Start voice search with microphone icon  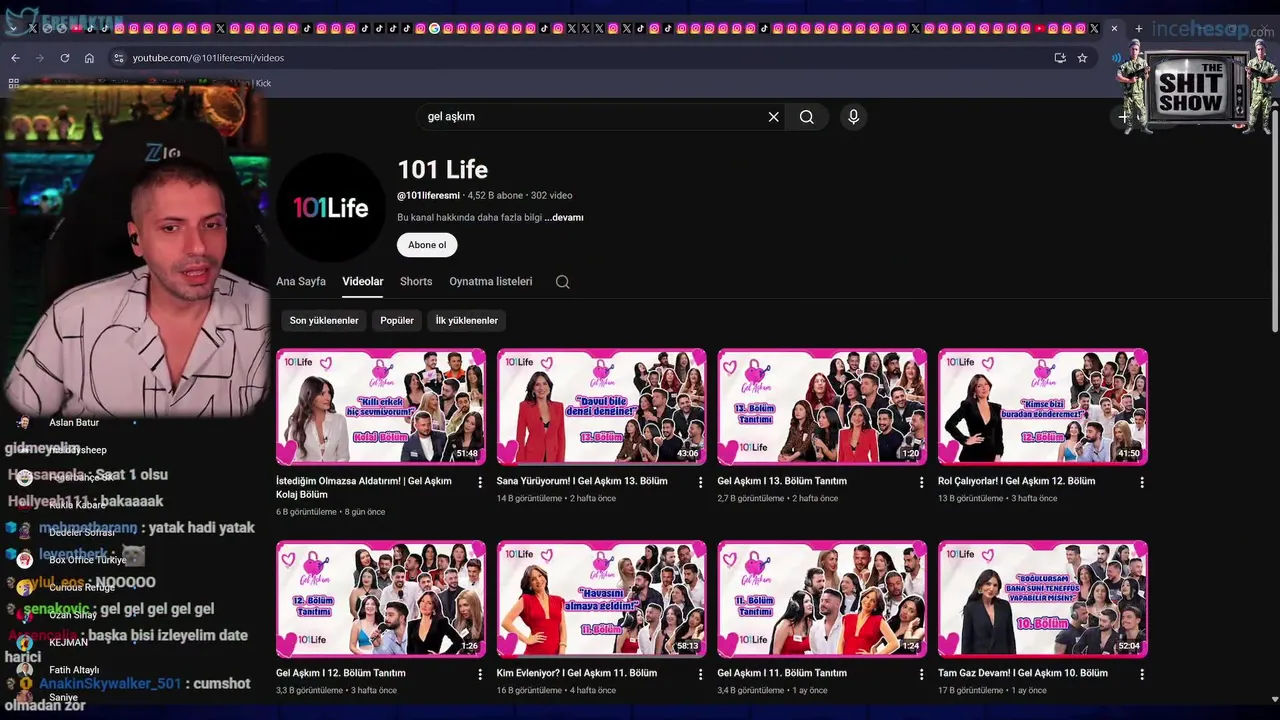pos(853,117)
